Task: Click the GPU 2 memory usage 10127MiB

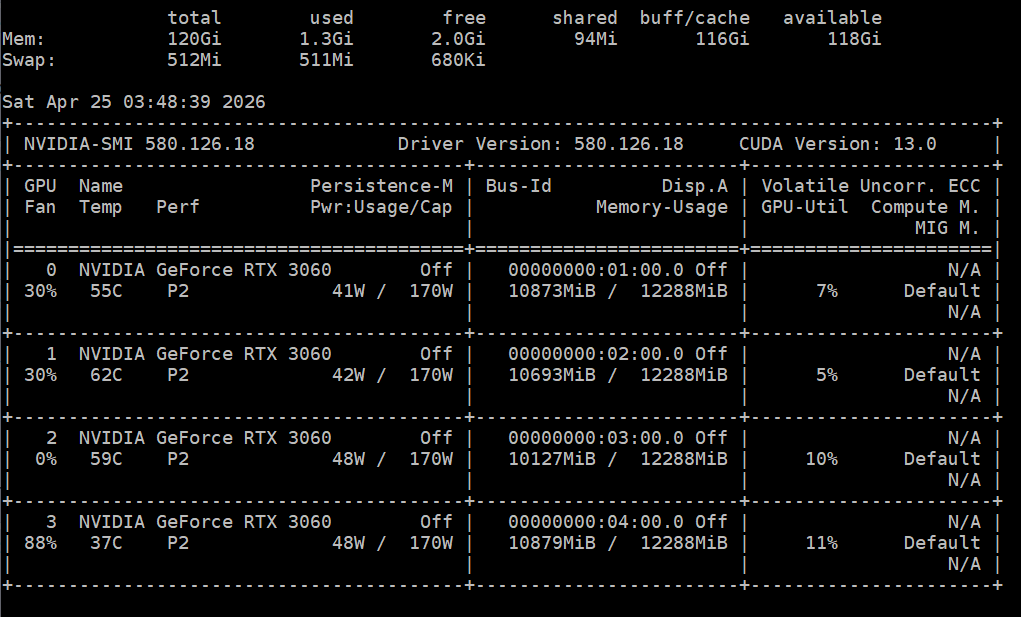Action: click(552, 459)
